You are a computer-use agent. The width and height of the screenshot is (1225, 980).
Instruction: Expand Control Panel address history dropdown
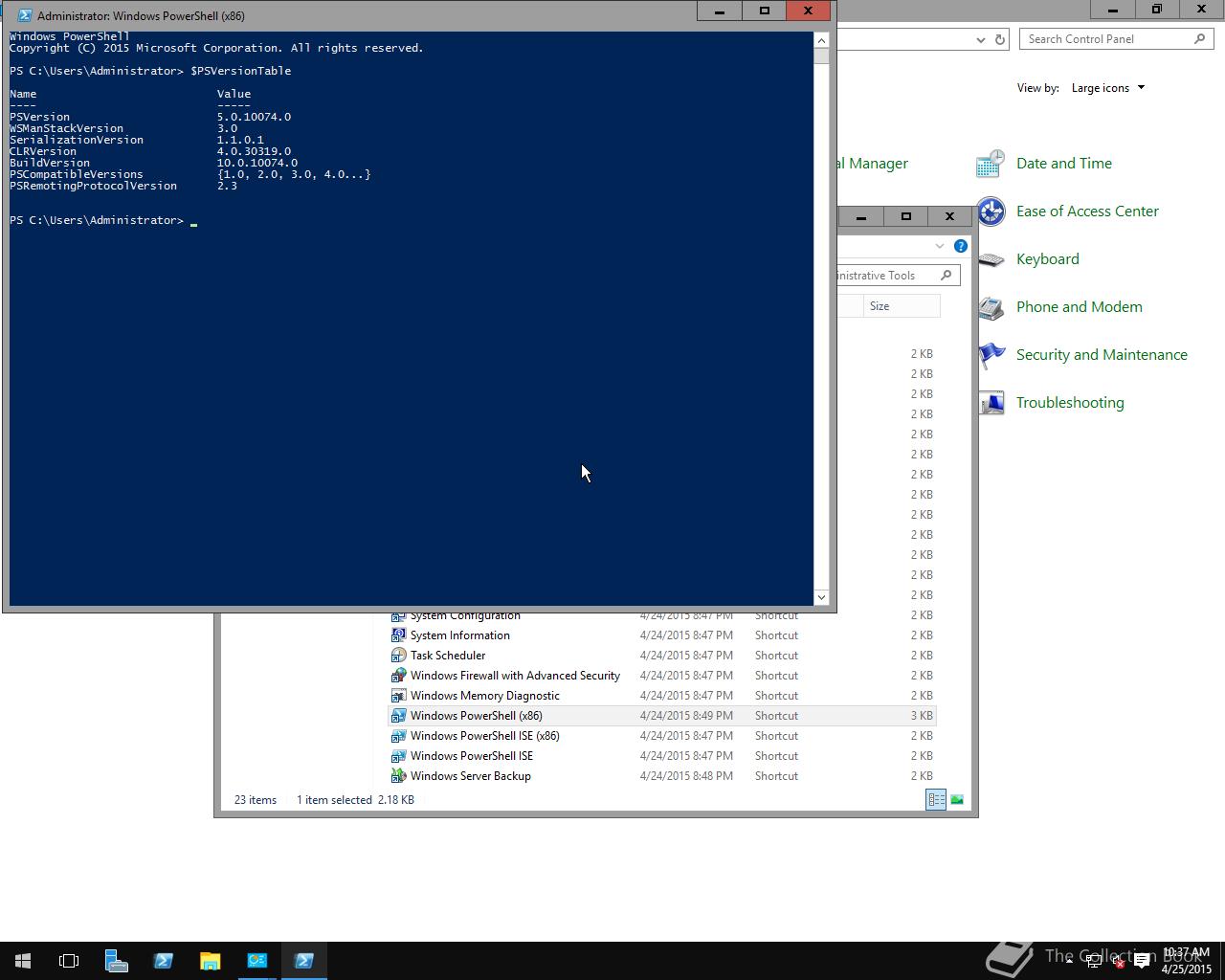point(980,39)
